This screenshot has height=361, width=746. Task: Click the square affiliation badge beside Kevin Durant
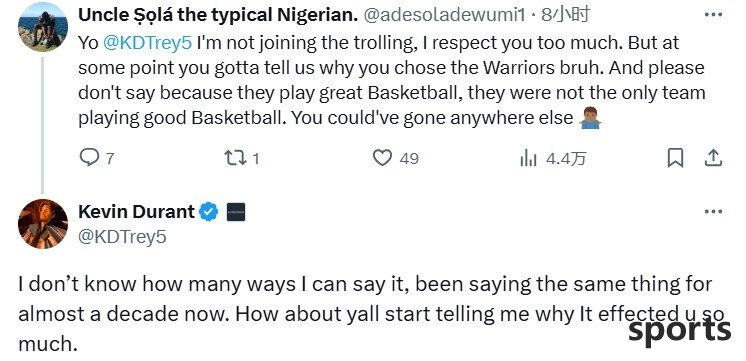236,212
